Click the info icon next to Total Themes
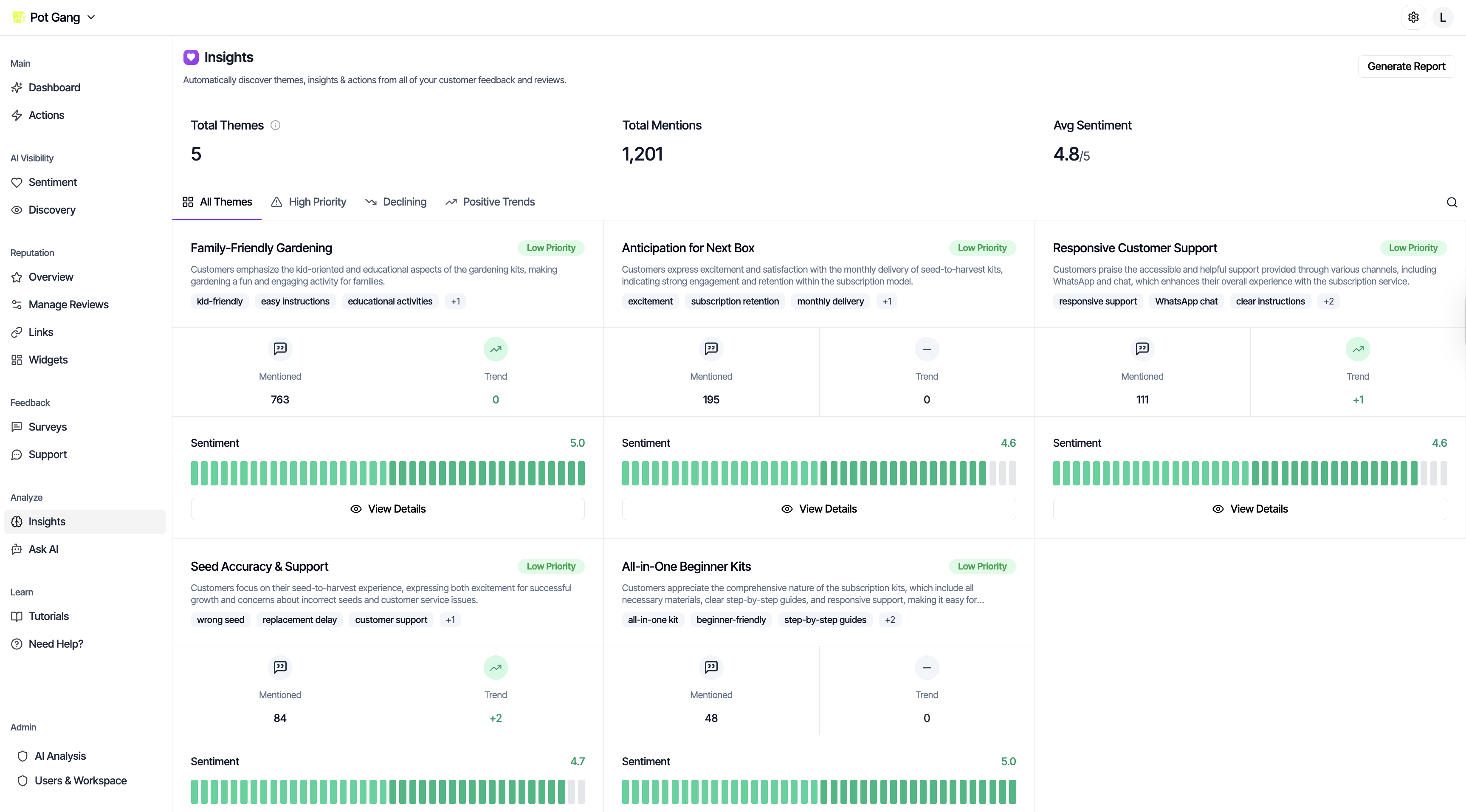 276,125
